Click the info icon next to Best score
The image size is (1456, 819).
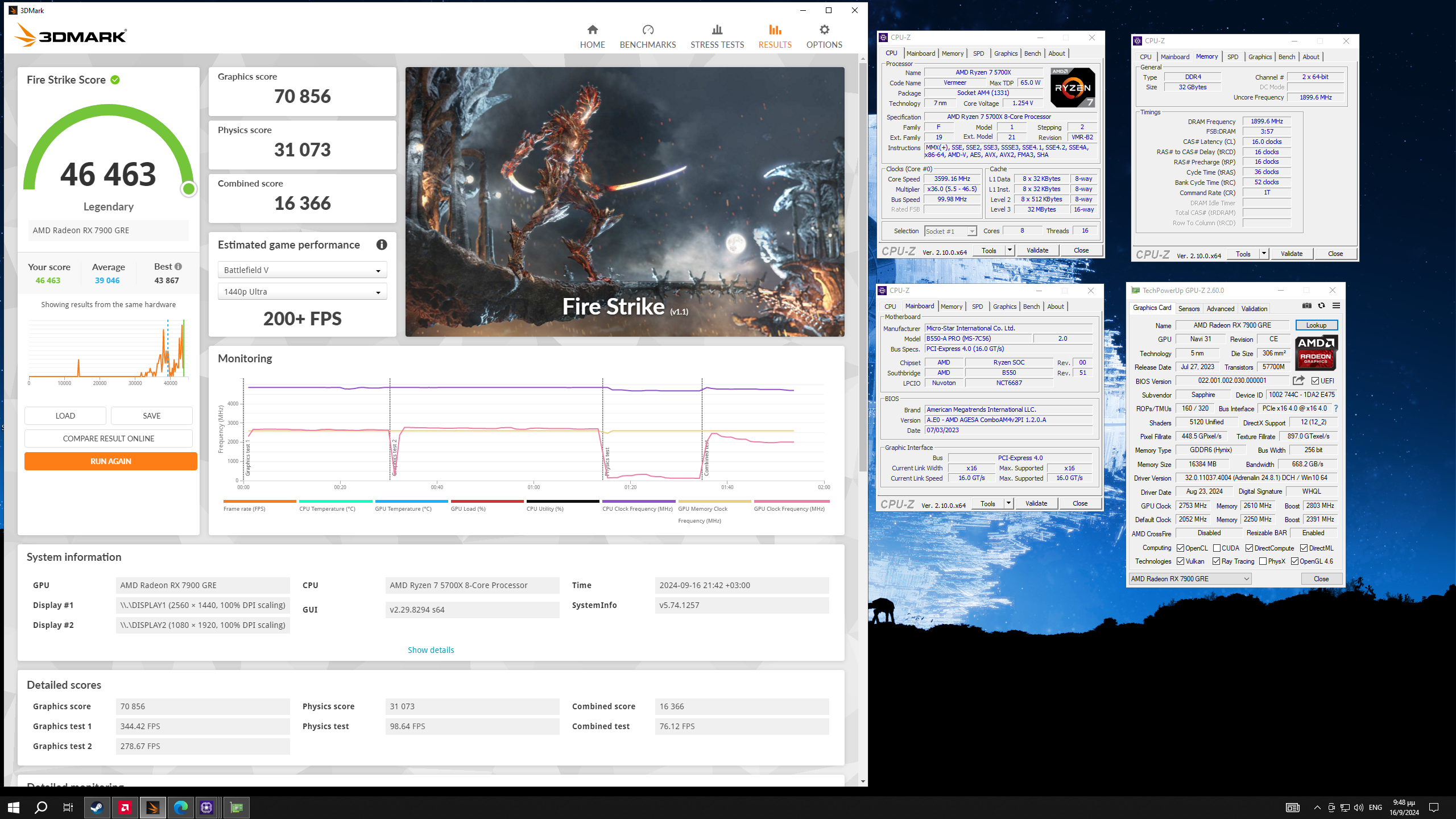pyautogui.click(x=179, y=266)
